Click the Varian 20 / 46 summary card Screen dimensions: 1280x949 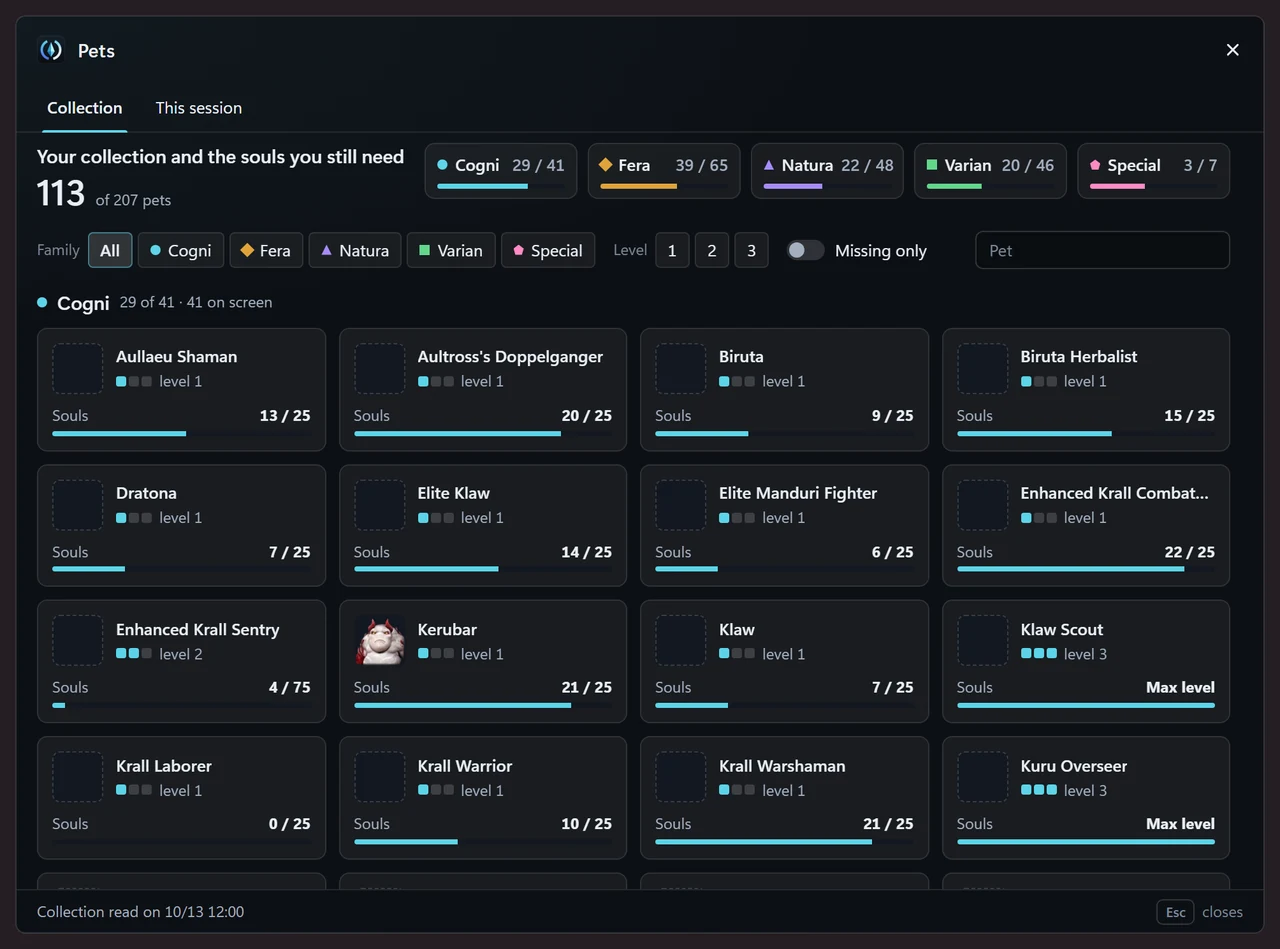click(990, 171)
